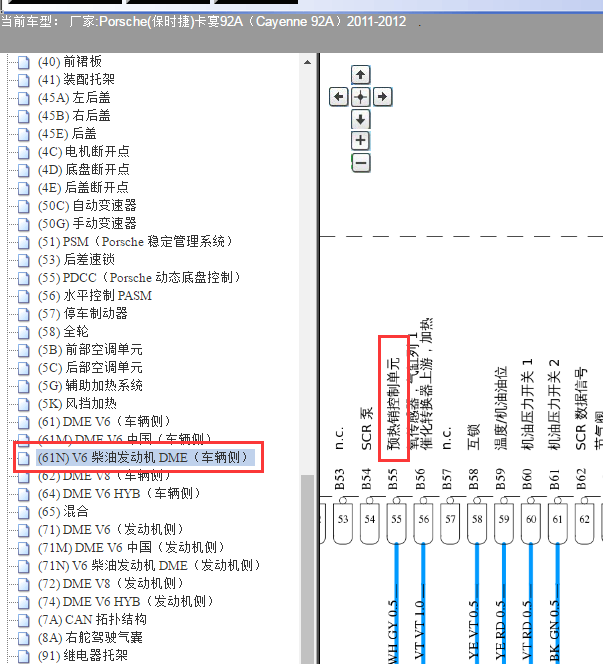The width and height of the screenshot is (603, 664).
Task: Select (8A) 右舵驾驶气囊 entry
Action: [x=90, y=638]
